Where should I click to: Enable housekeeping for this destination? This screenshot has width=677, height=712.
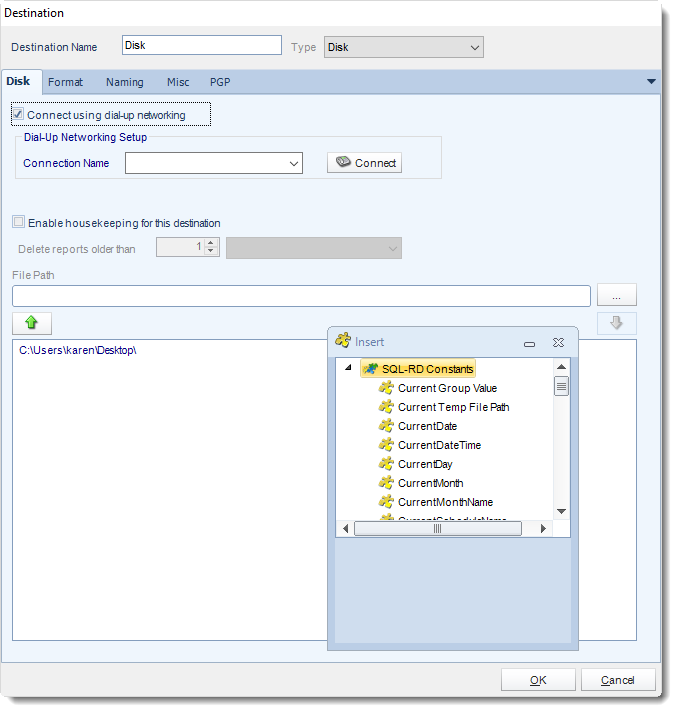pos(19,222)
